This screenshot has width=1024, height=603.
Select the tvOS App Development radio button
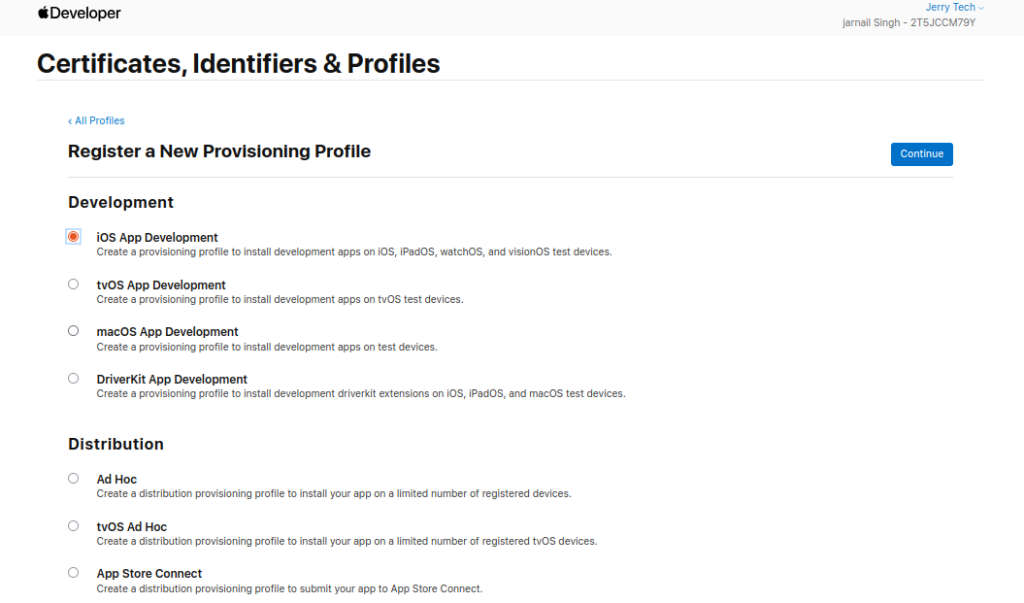click(x=73, y=284)
